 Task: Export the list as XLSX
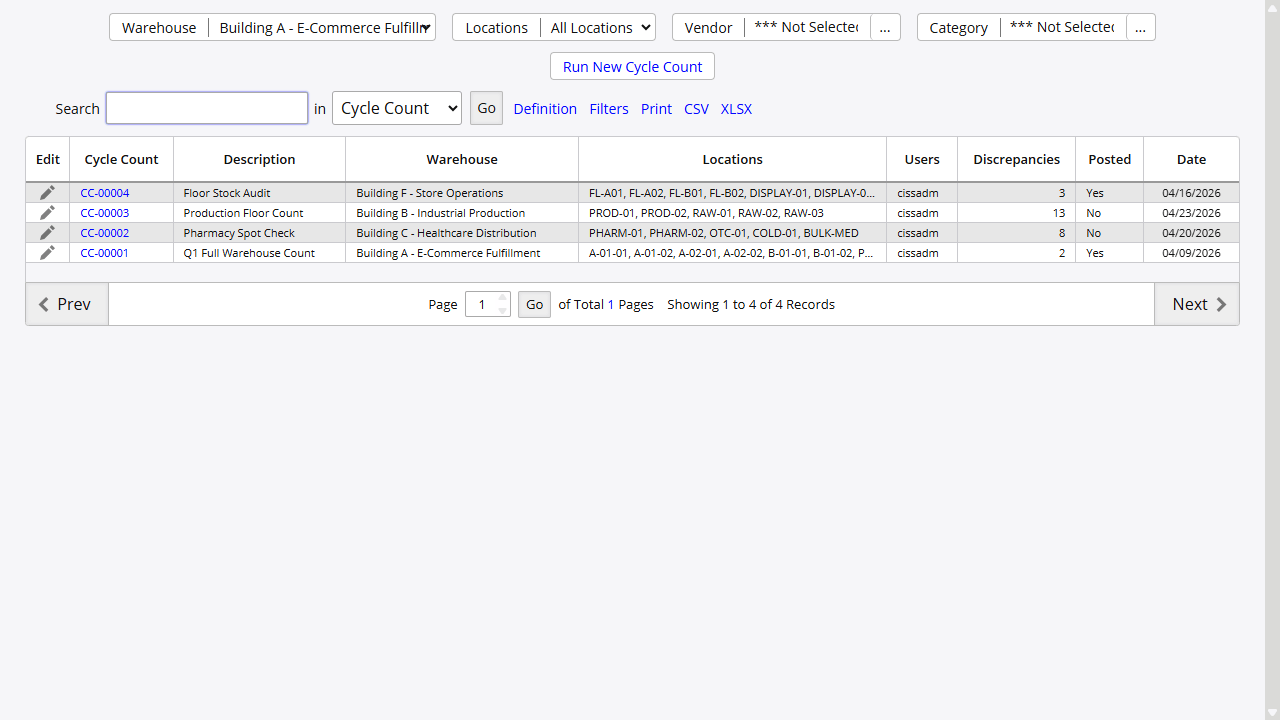[x=736, y=109]
